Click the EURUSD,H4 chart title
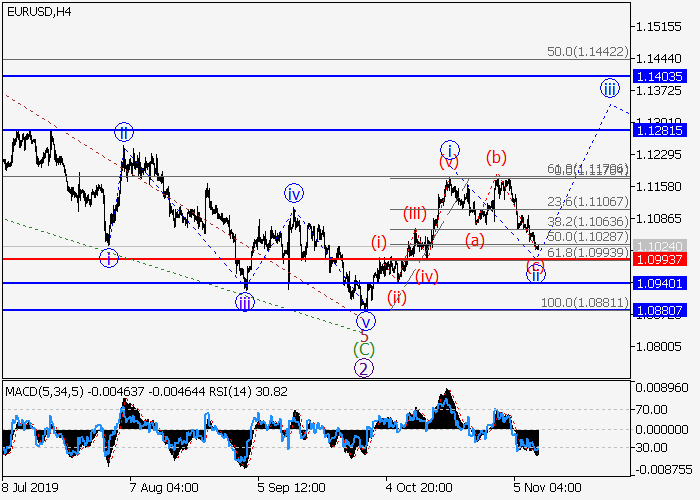This screenshot has height=500, width=700. tap(36, 12)
